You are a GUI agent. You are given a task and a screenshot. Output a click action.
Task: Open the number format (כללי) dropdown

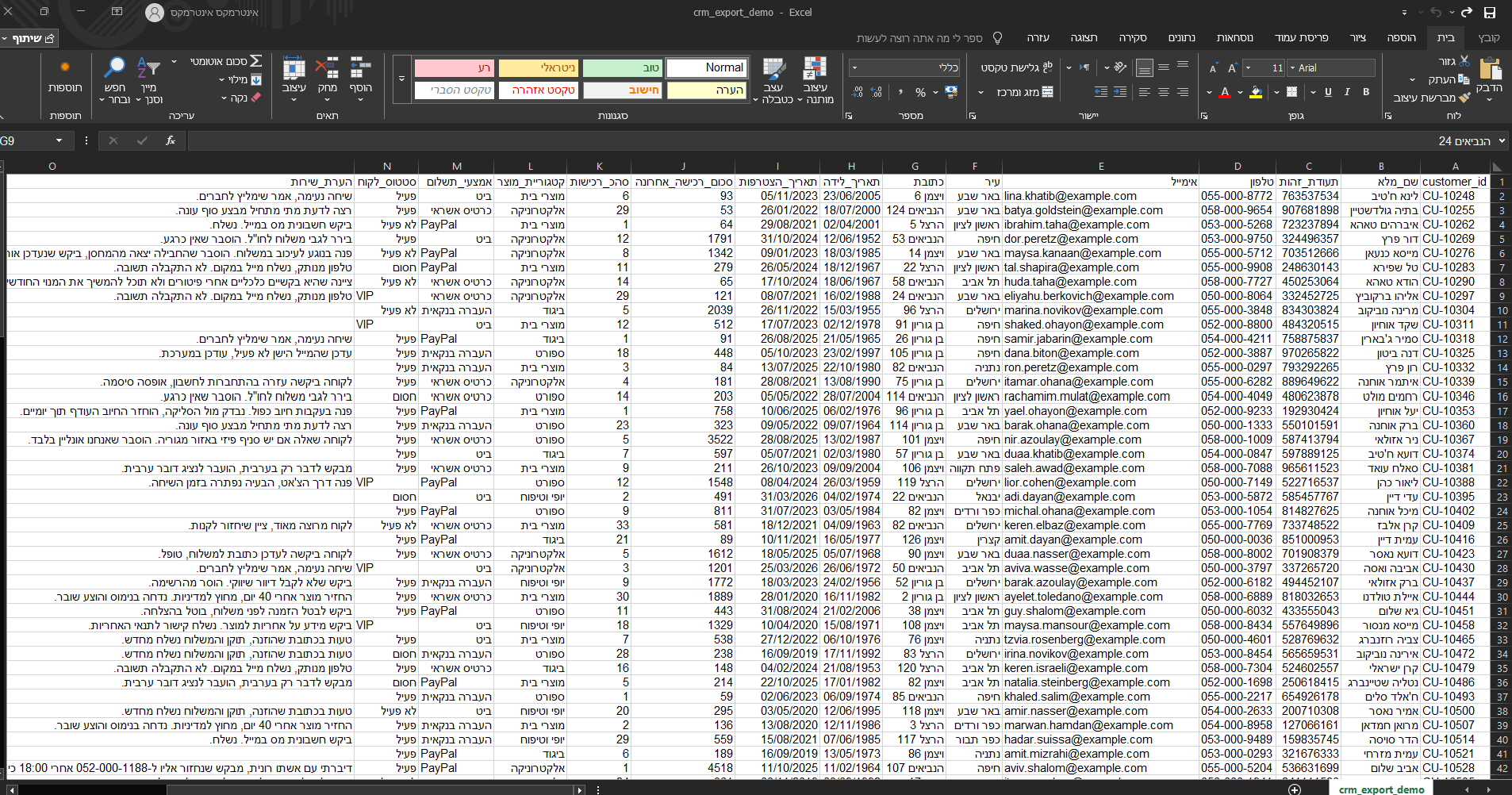[854, 68]
